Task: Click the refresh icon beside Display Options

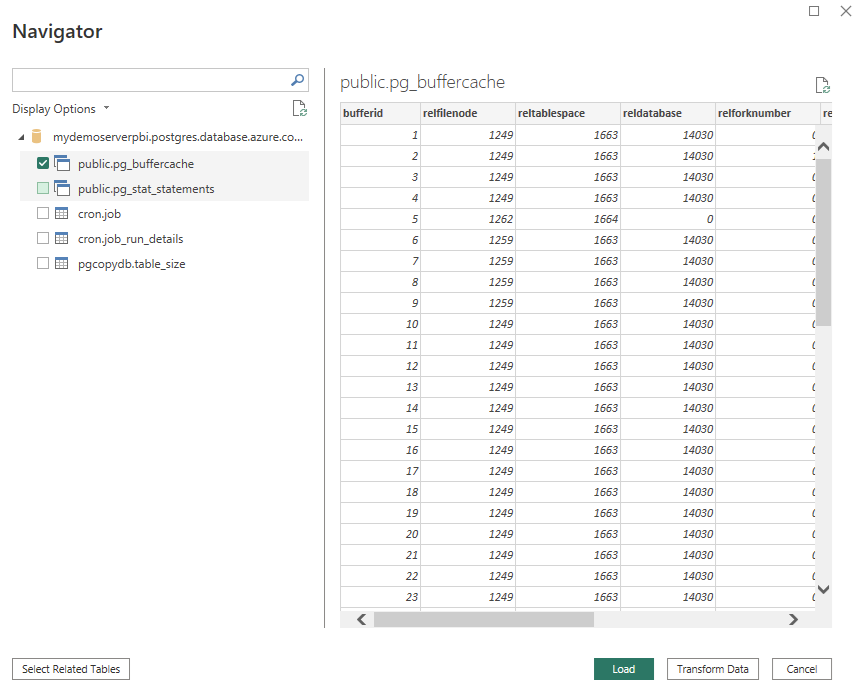Action: (x=298, y=107)
